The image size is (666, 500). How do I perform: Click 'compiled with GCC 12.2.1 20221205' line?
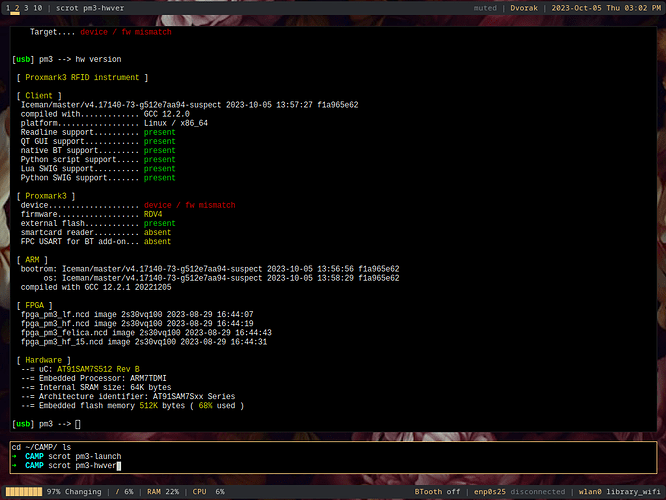pos(96,287)
